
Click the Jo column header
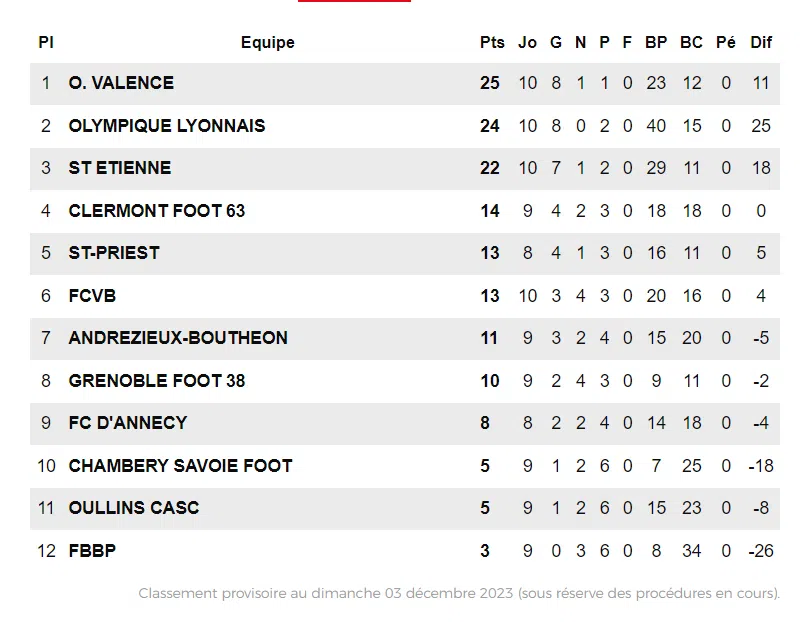(527, 42)
